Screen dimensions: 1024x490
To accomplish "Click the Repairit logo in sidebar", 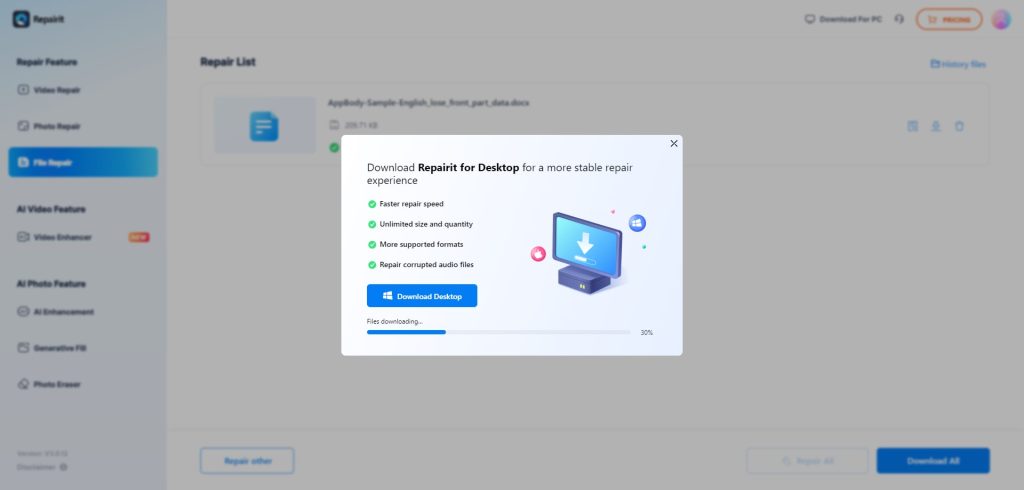I will [38, 19].
